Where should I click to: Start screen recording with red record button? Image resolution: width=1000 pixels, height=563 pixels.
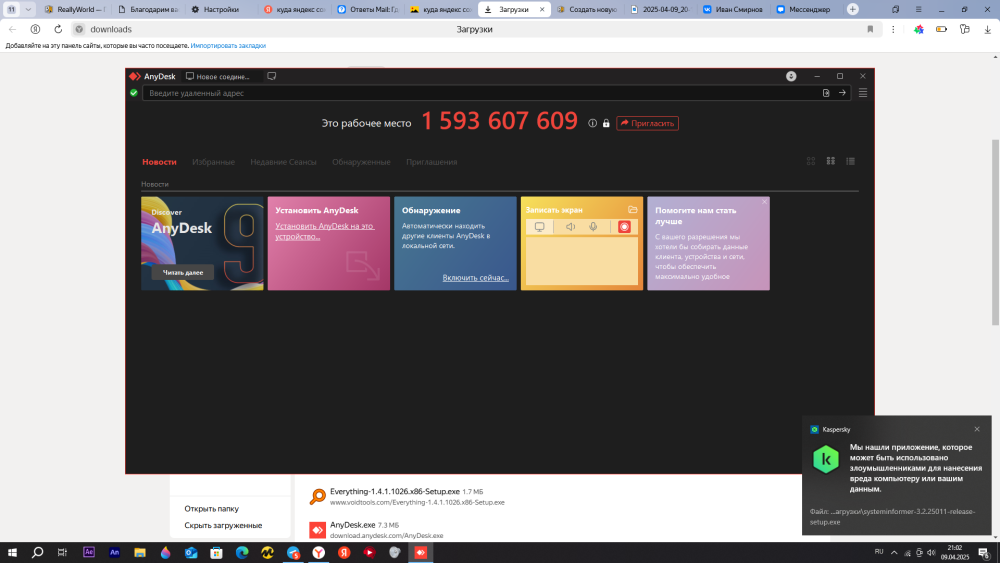point(624,226)
